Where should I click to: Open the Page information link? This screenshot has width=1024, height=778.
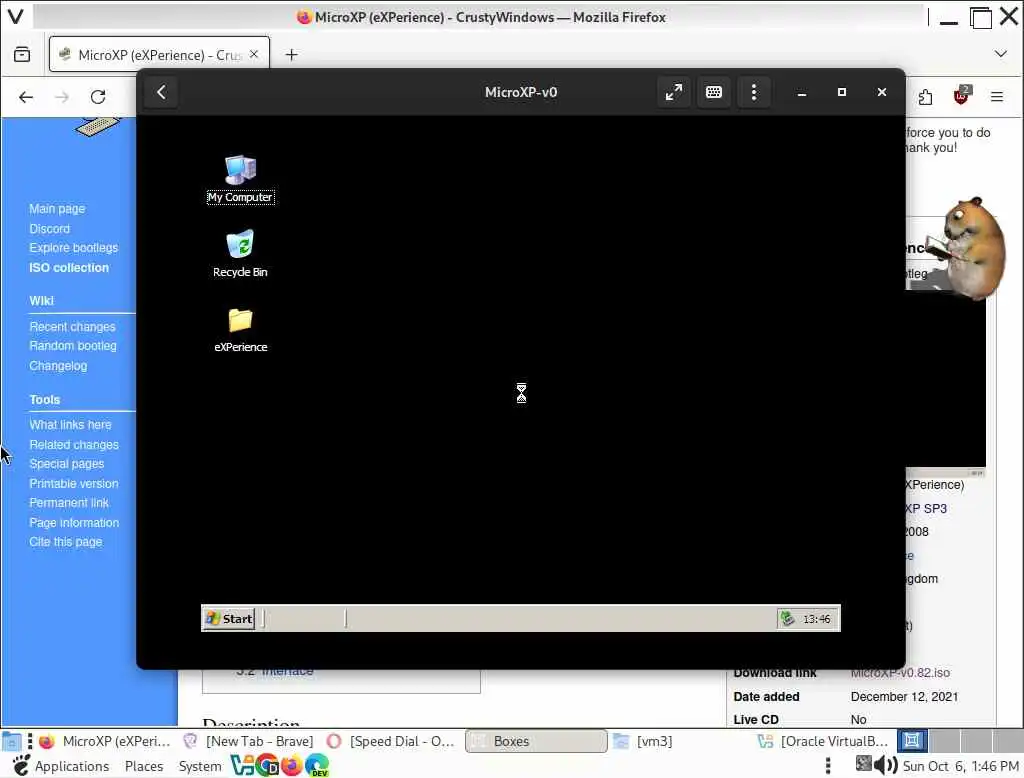tap(74, 523)
